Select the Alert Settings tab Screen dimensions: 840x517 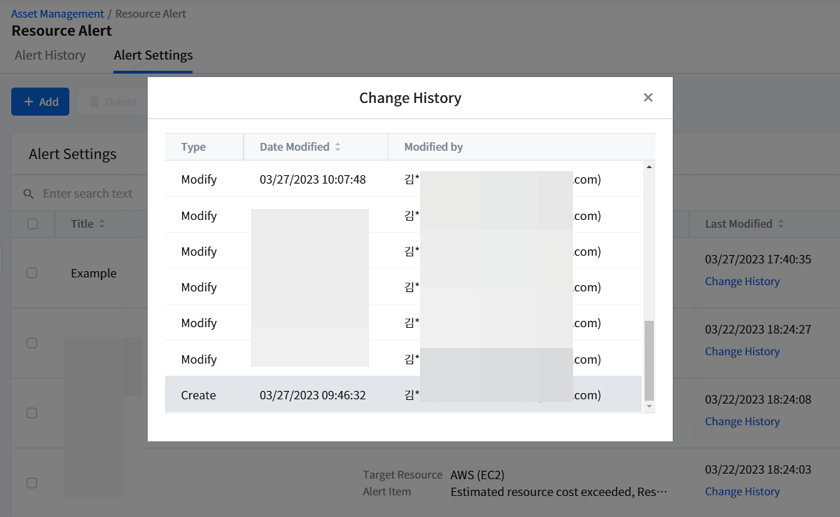[153, 56]
